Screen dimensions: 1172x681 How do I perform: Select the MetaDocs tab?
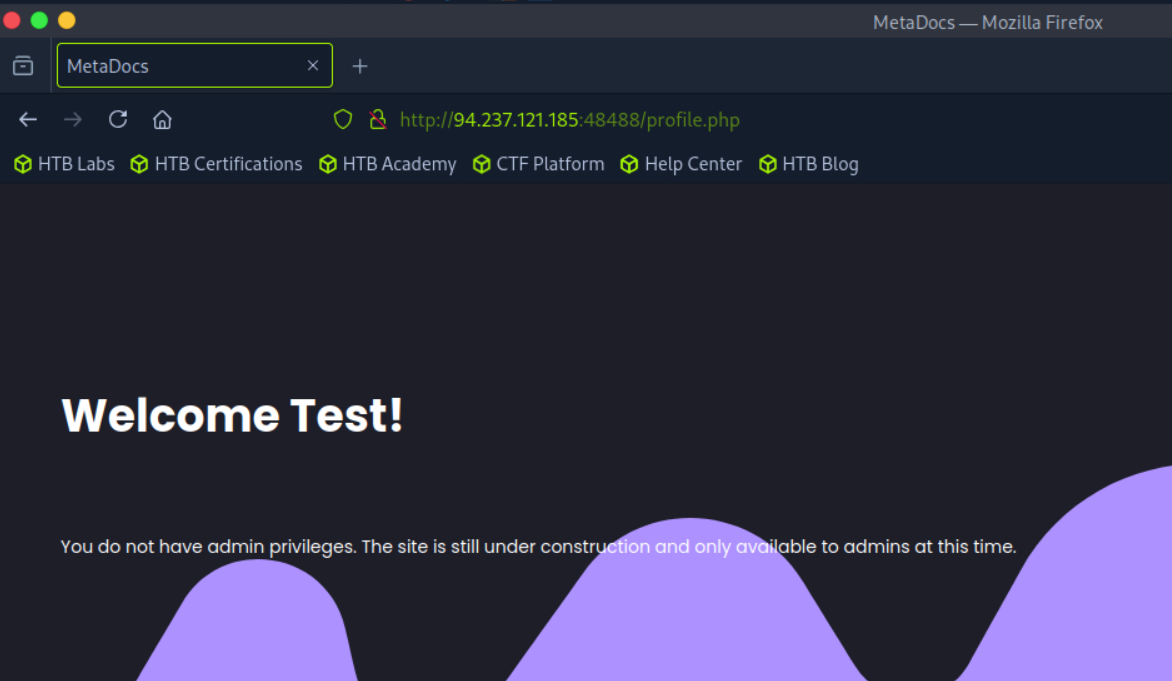[180, 66]
